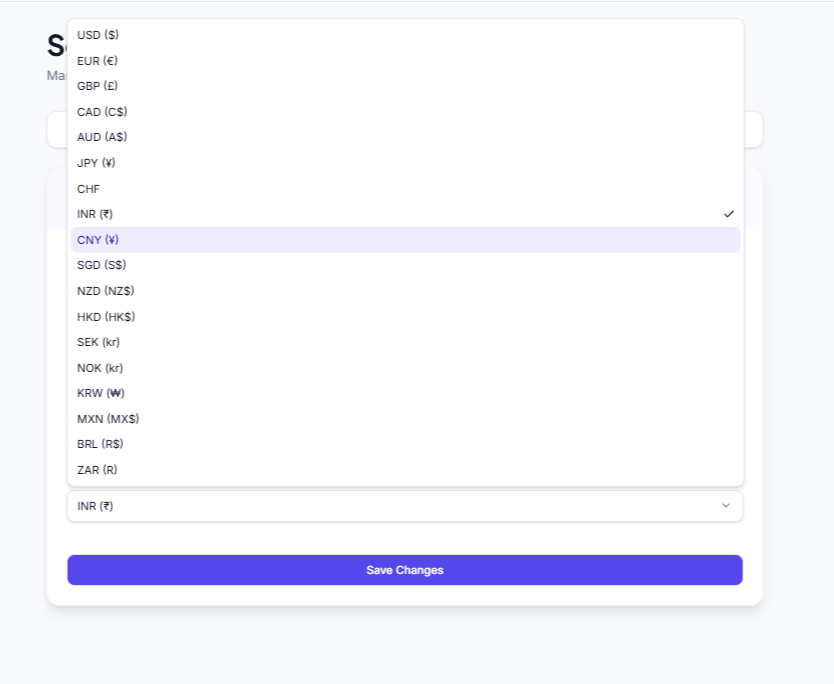Pick GBP (£) currency option

(98, 86)
